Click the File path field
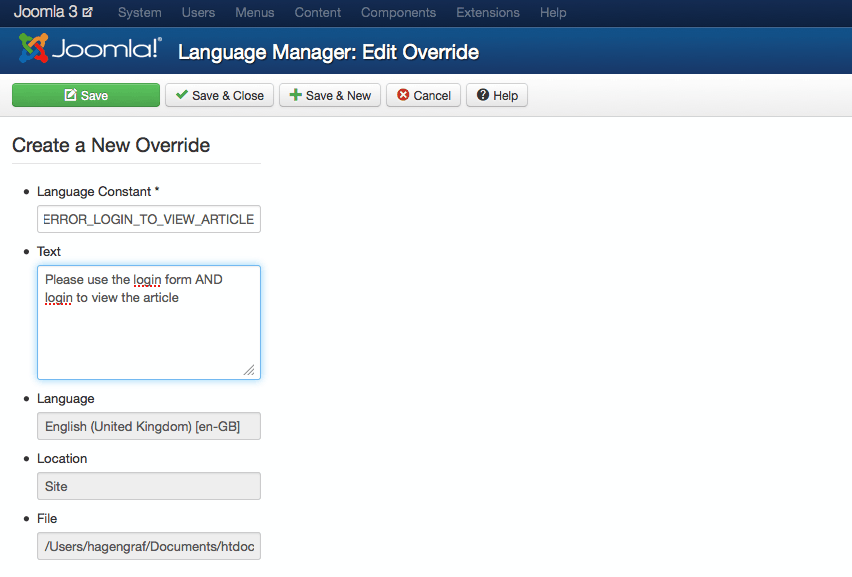852x577 pixels. [149, 546]
